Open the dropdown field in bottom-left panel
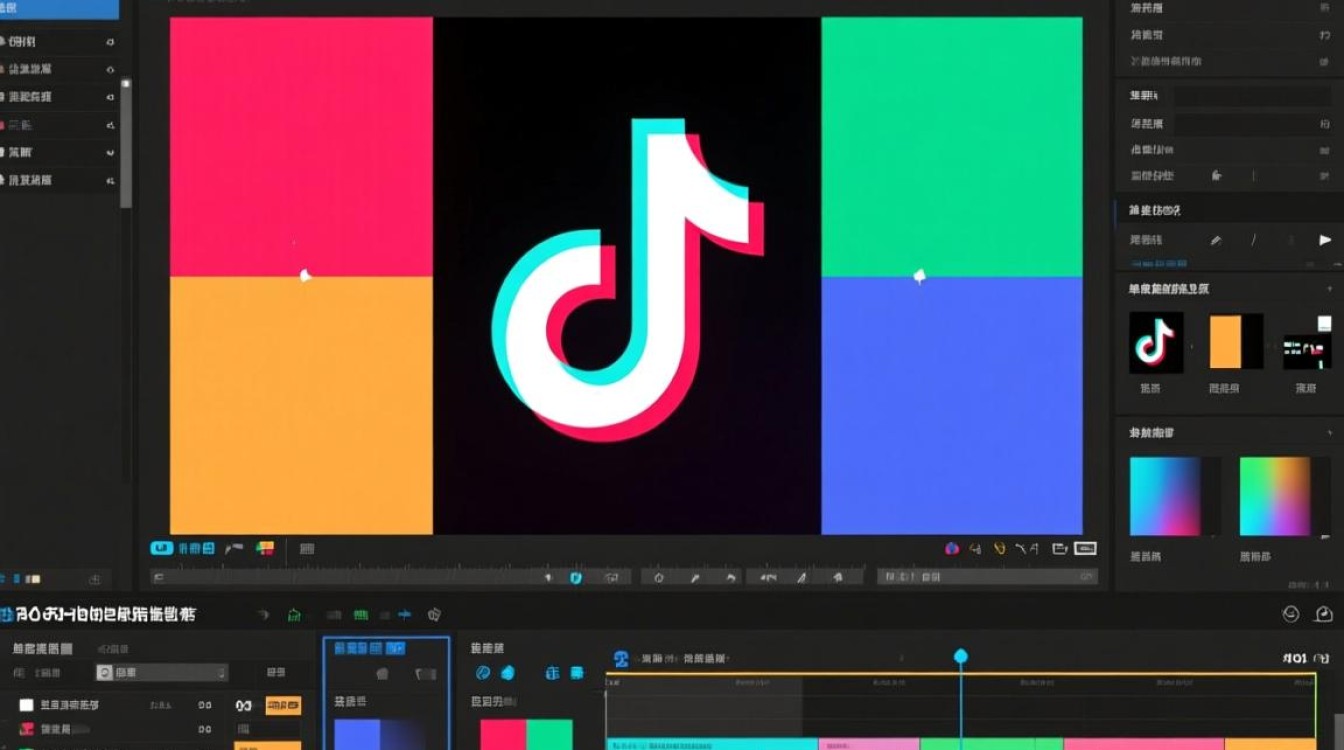Screen dimensions: 1344x750 tap(162, 673)
